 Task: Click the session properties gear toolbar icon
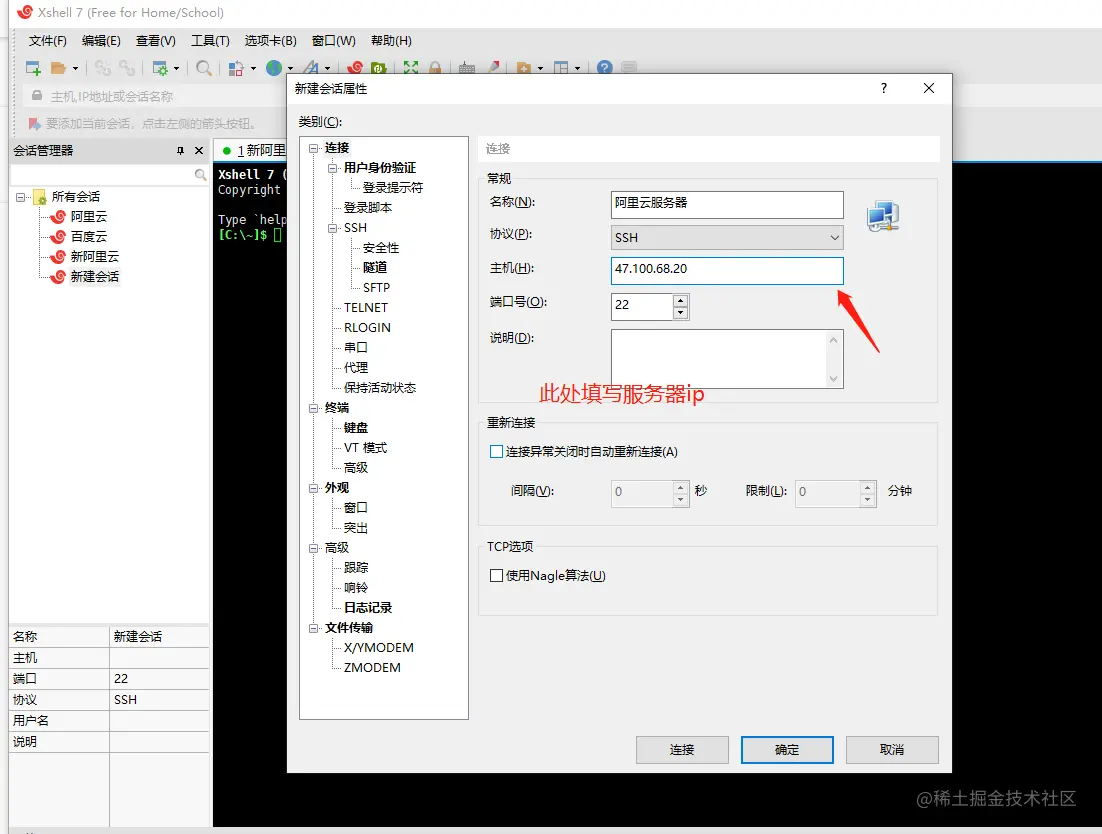160,68
